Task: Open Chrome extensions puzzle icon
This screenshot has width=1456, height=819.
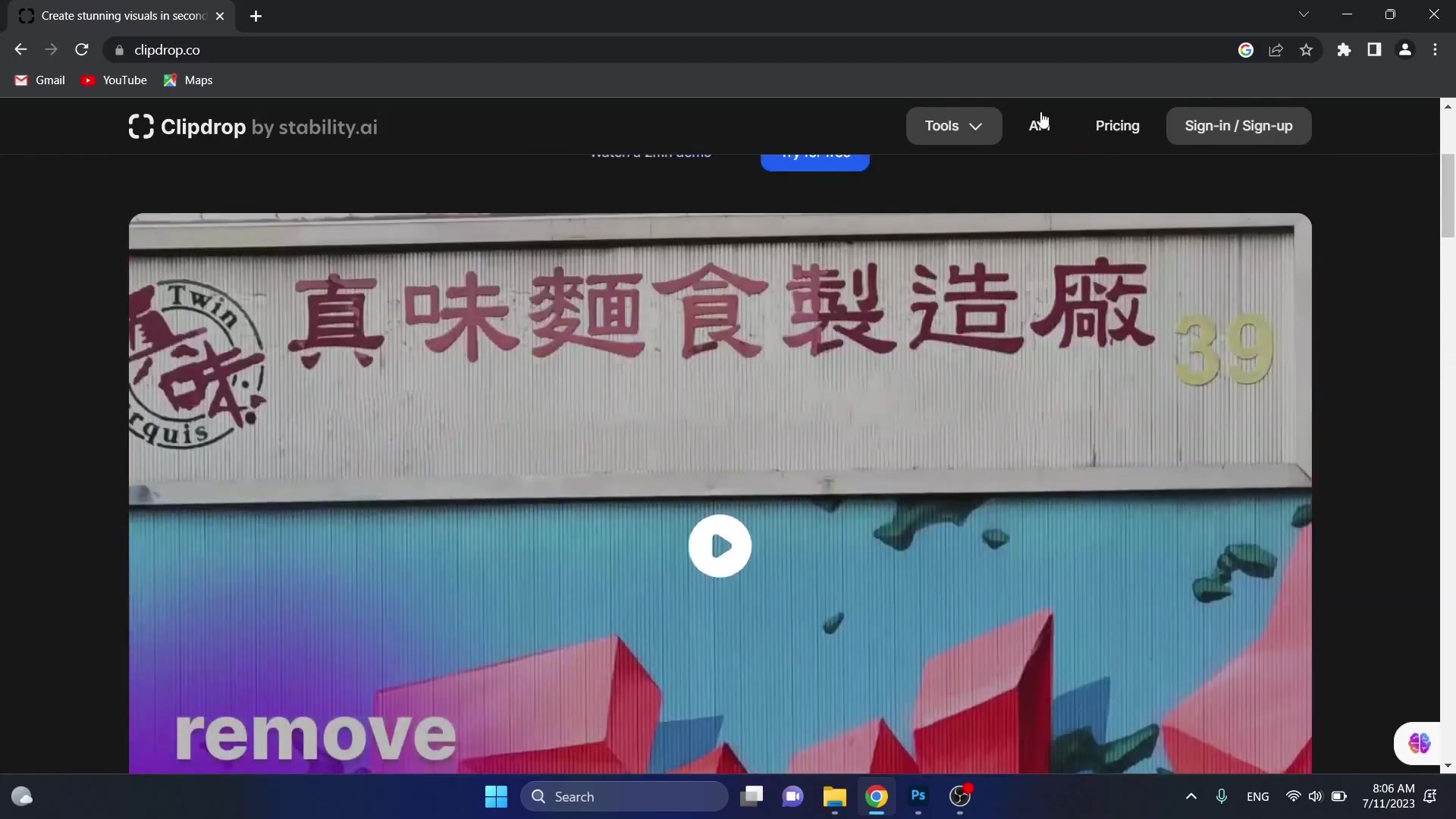Action: tap(1344, 49)
